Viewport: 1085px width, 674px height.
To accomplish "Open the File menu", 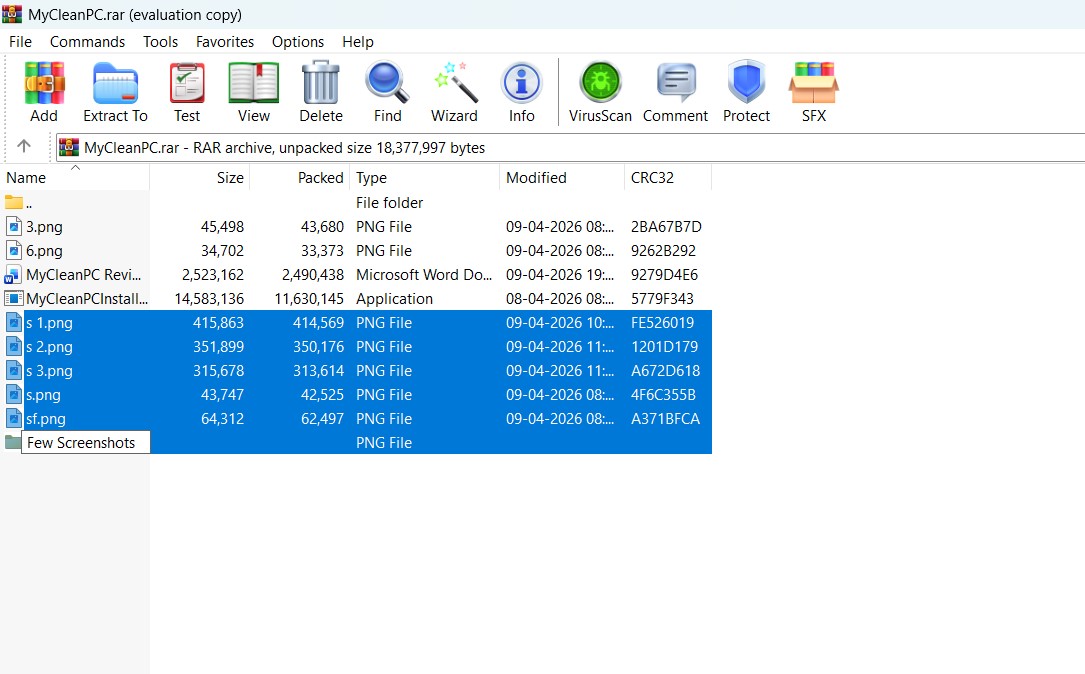I will point(20,42).
